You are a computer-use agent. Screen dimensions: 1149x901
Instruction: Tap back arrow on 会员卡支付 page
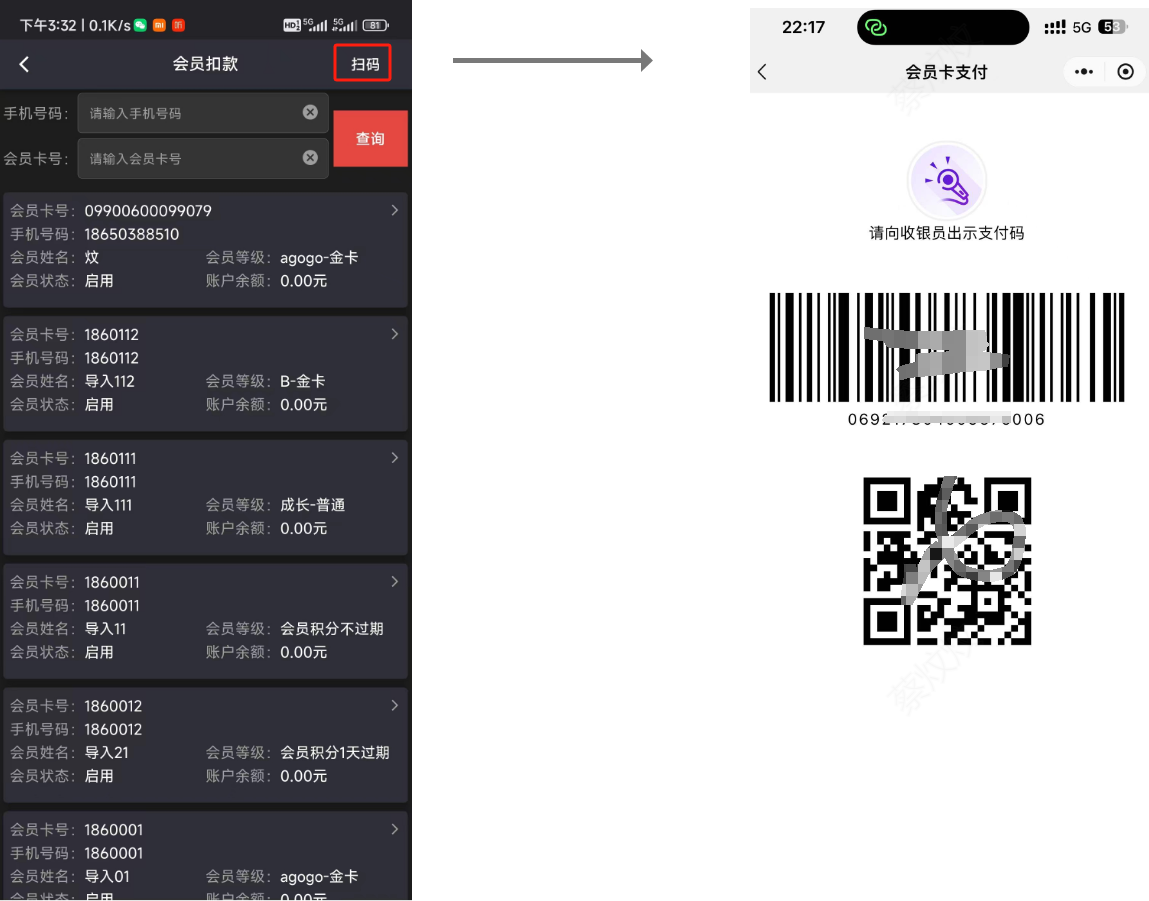762,72
